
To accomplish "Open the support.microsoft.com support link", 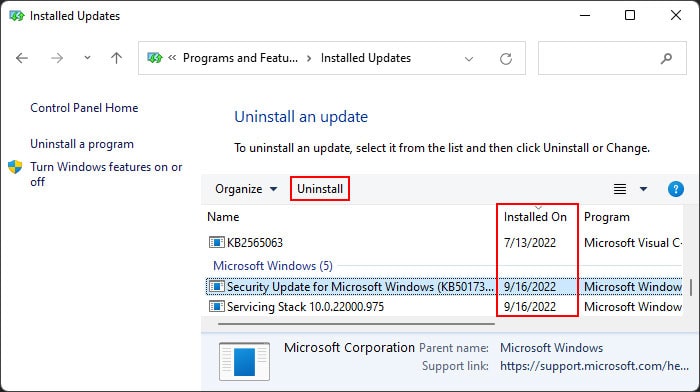I will coord(594,366).
